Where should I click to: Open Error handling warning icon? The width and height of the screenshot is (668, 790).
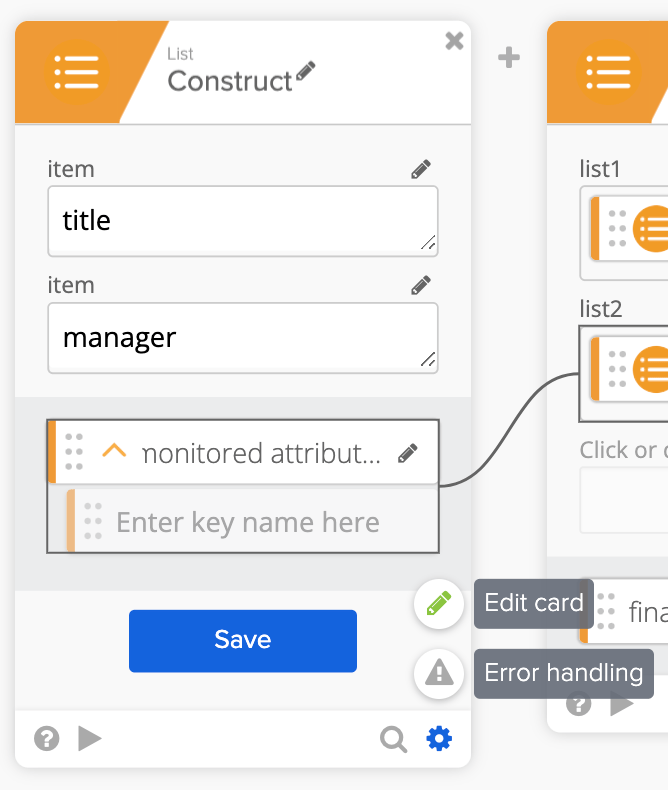click(x=439, y=674)
